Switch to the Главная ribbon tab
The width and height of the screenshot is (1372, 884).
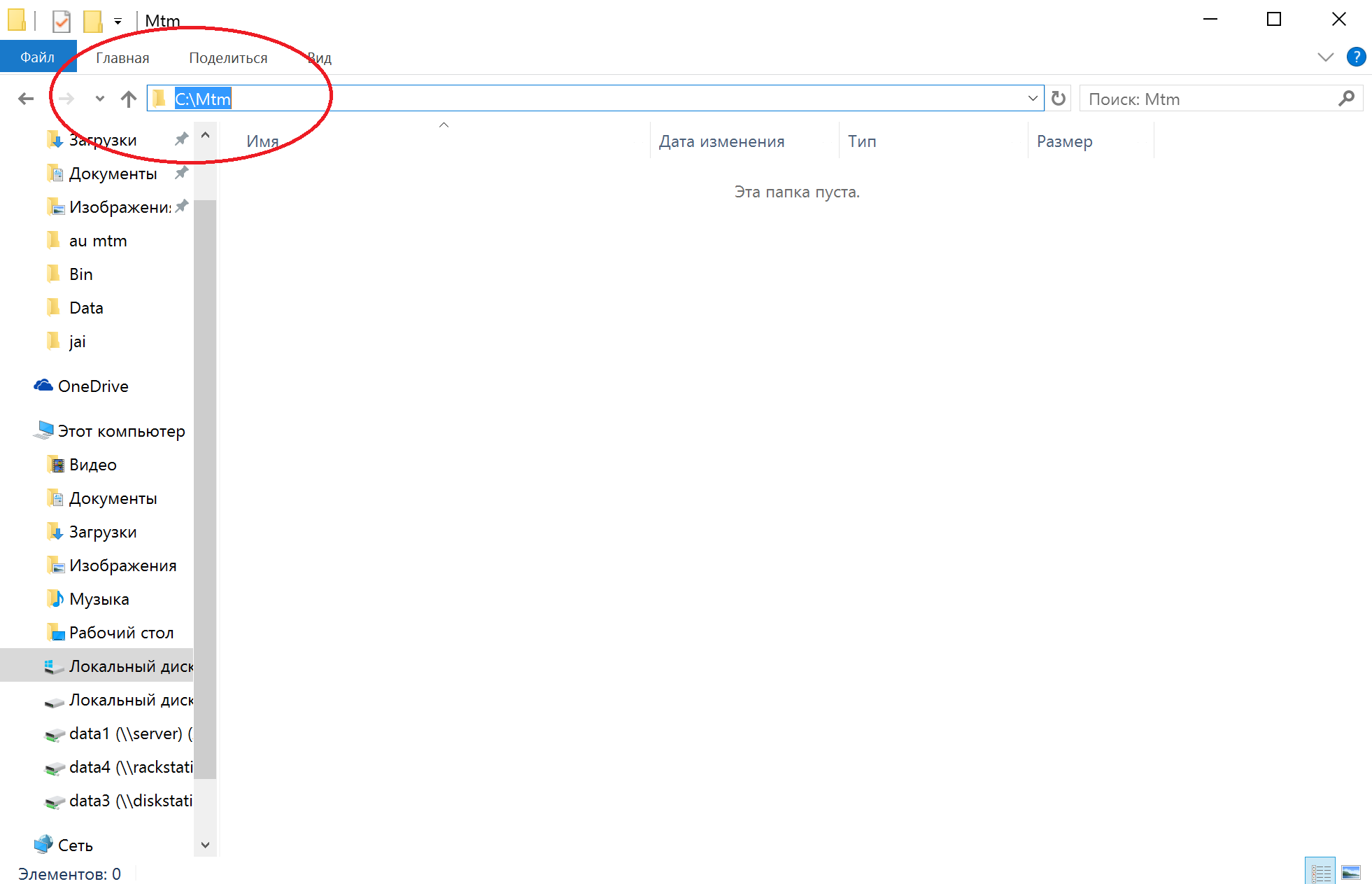click(122, 58)
